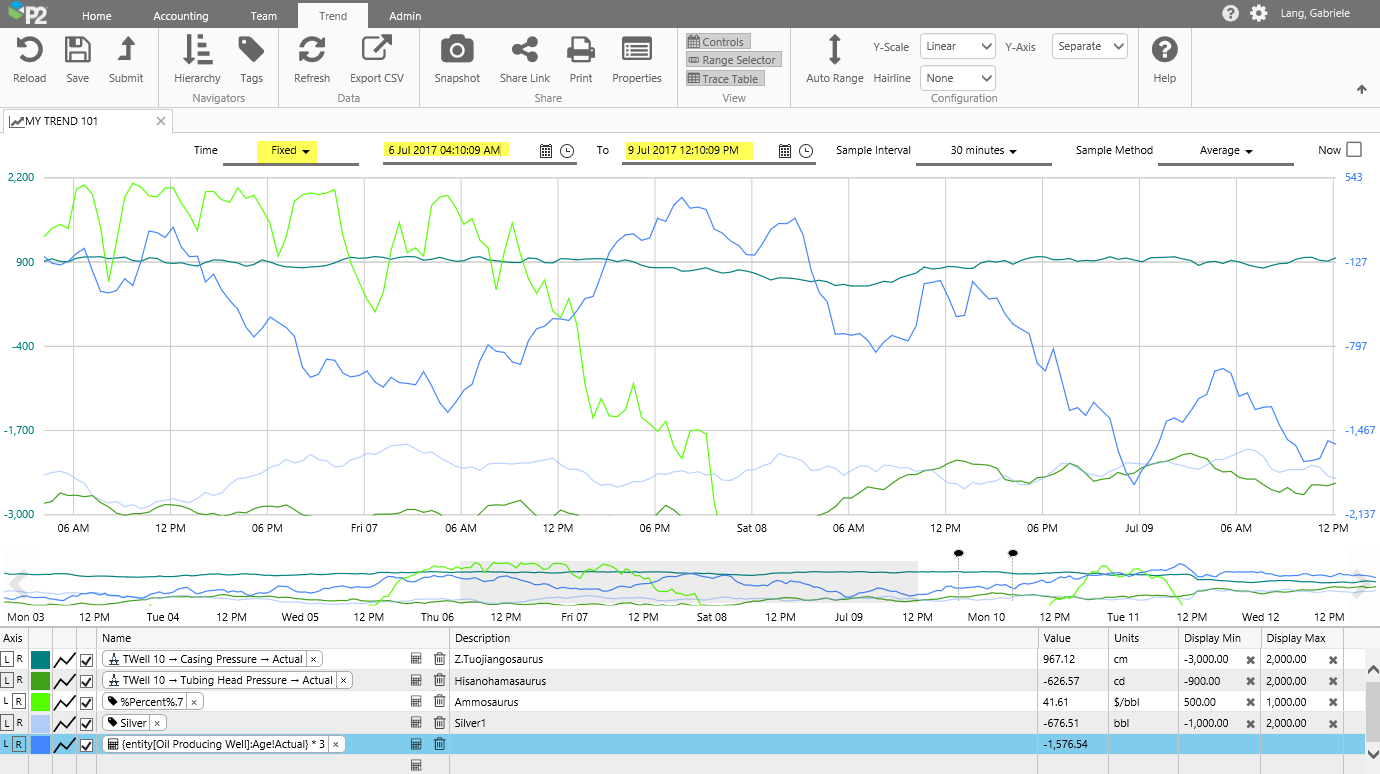Open the Y-Scale Linear dropdown
The image size is (1380, 774).
957,46
